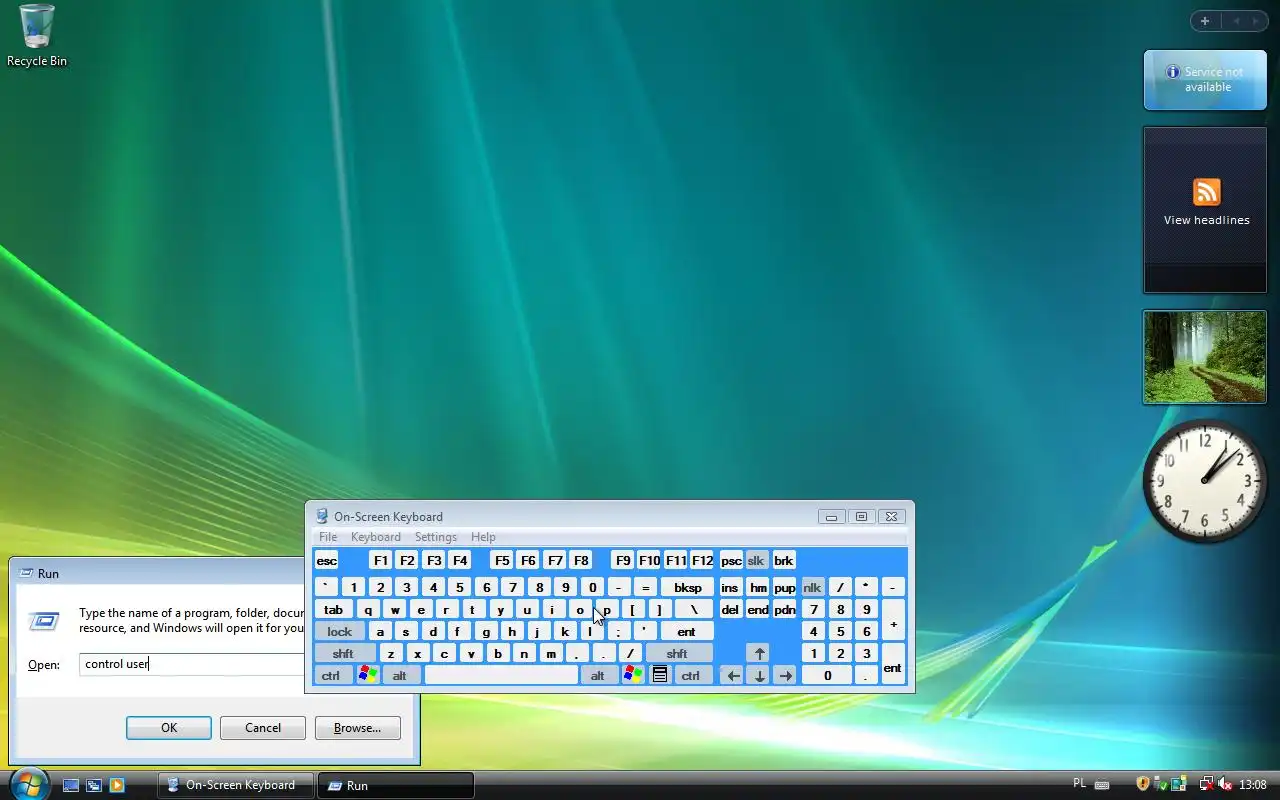Open the RSS View headlines gadget
The image size is (1280, 800).
[x=1205, y=209]
